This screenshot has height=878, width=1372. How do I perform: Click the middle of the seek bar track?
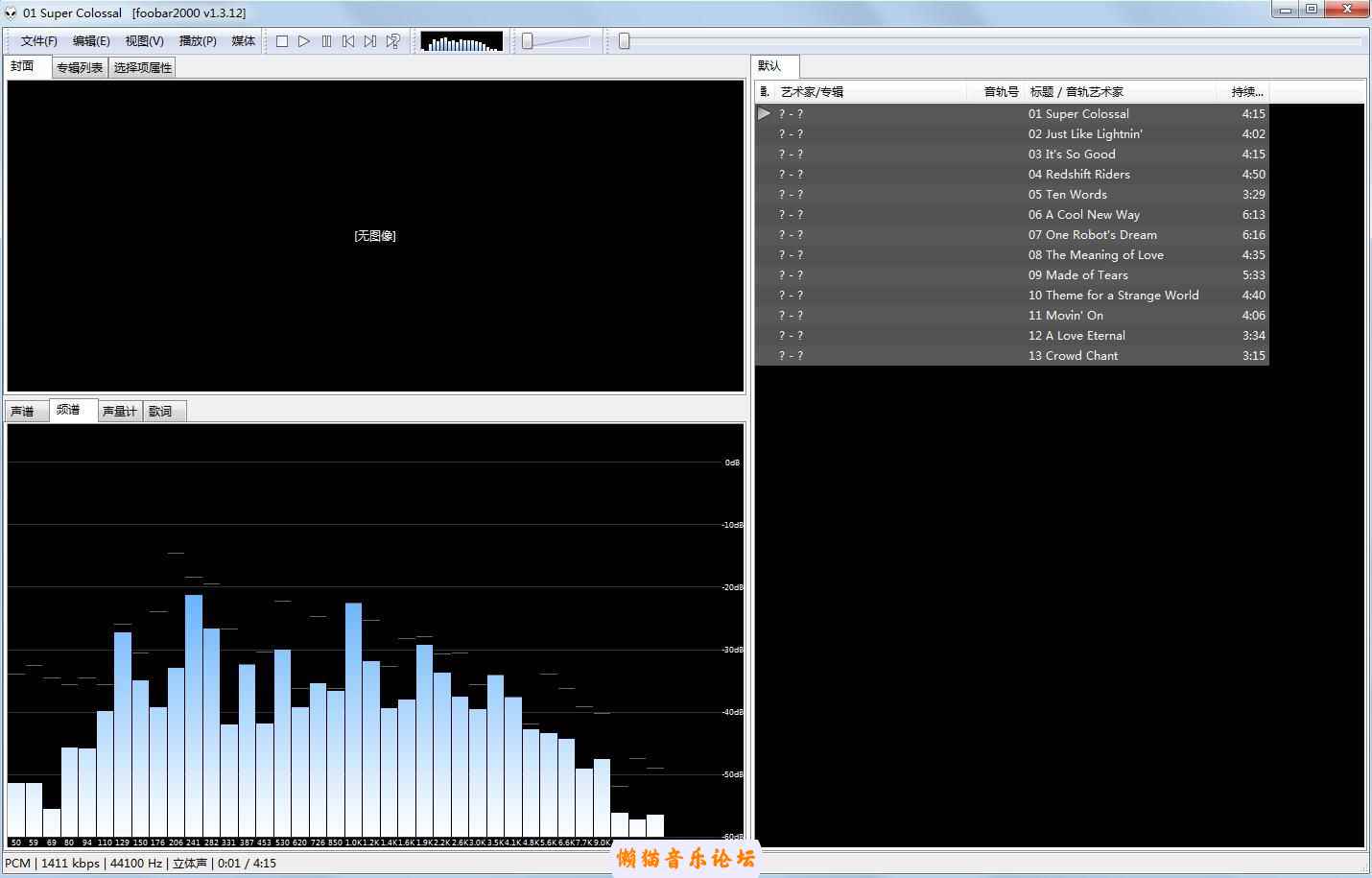pos(990,41)
